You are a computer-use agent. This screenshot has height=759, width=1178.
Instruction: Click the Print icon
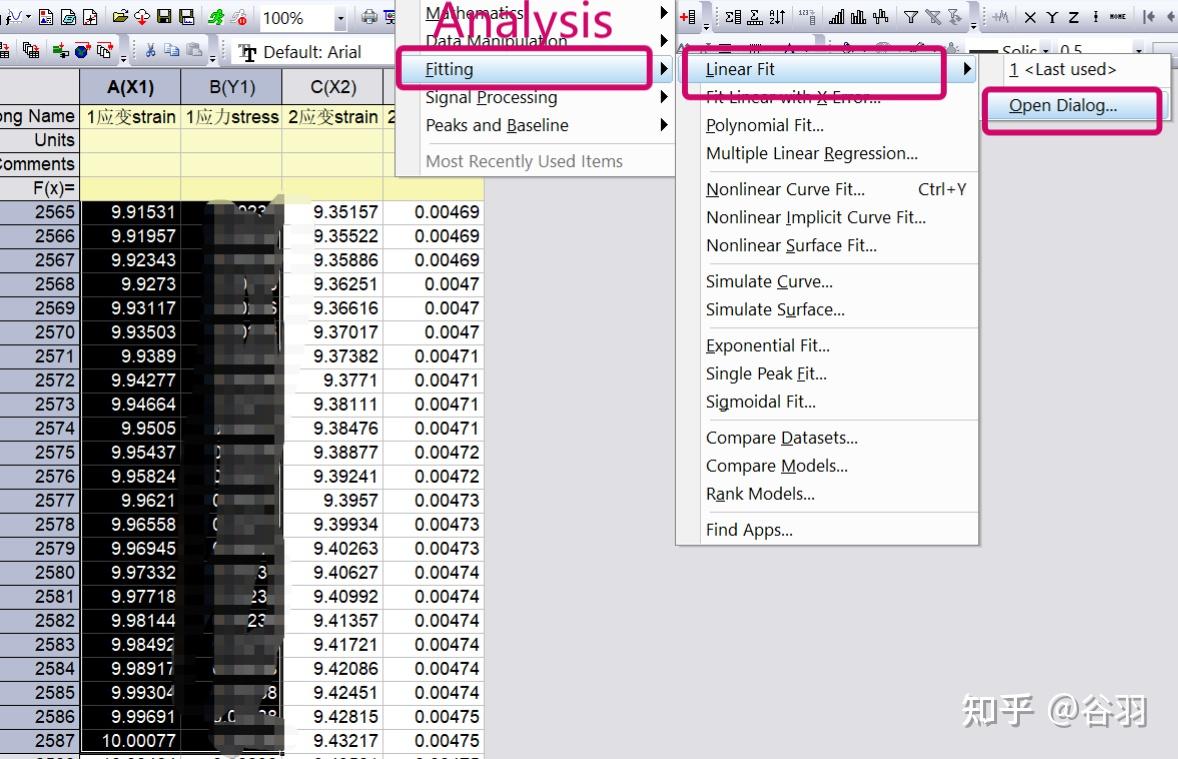[369, 17]
